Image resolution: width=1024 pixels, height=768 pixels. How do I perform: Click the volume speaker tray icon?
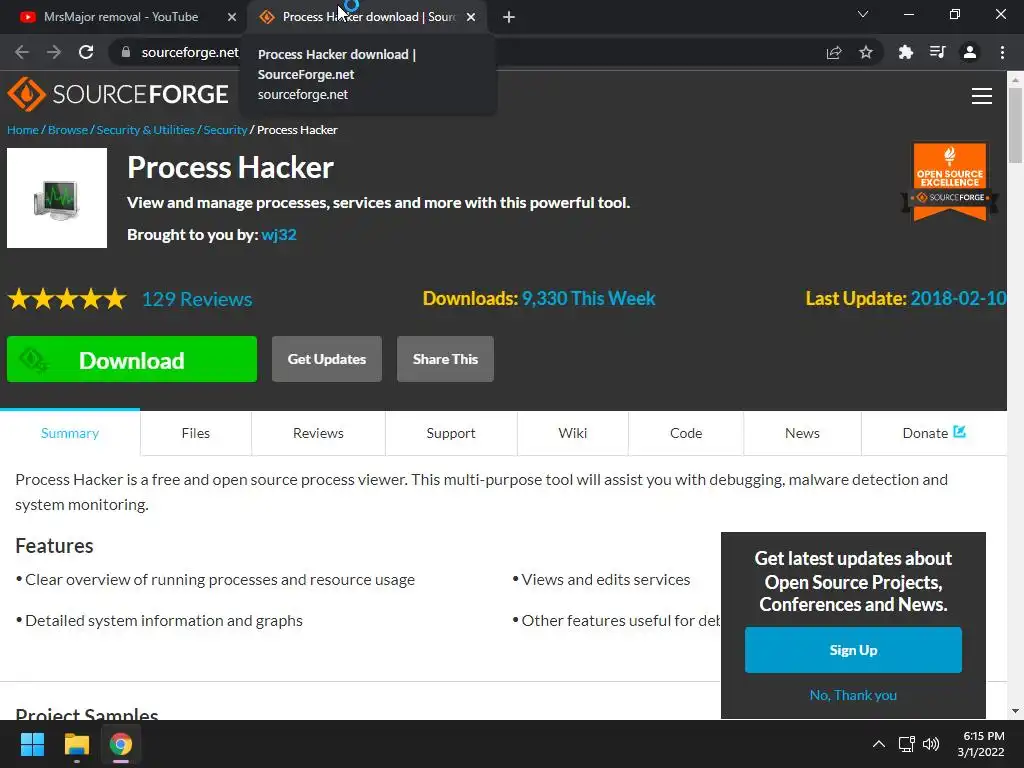point(931,744)
